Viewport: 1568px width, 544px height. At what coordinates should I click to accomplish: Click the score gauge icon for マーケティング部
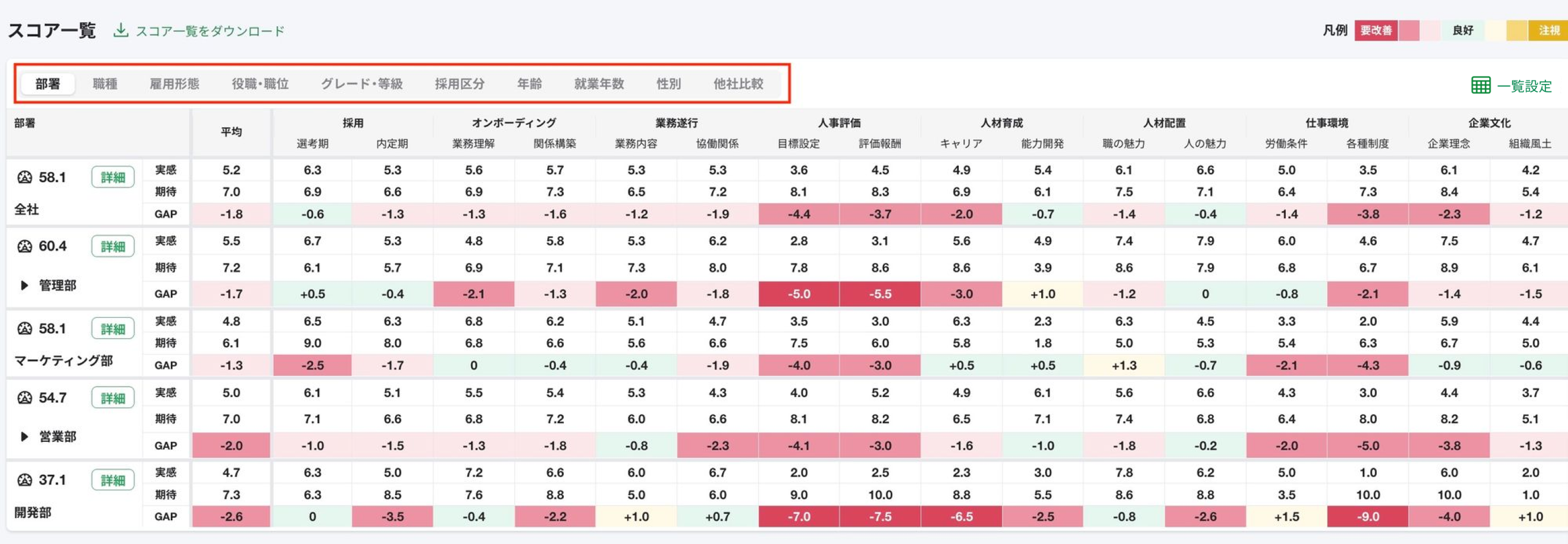[x=24, y=328]
